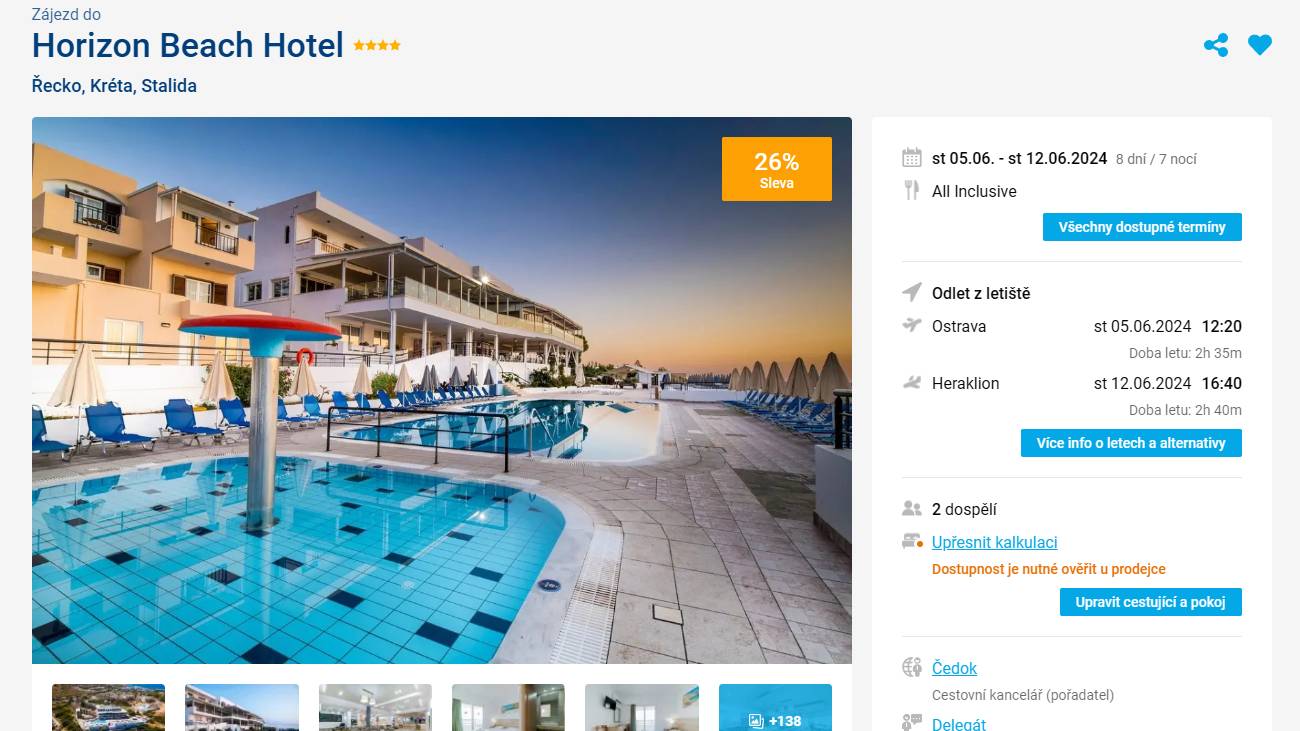1300x731 pixels.
Task: Click the orange 26% Sleva badge
Action: [777, 169]
